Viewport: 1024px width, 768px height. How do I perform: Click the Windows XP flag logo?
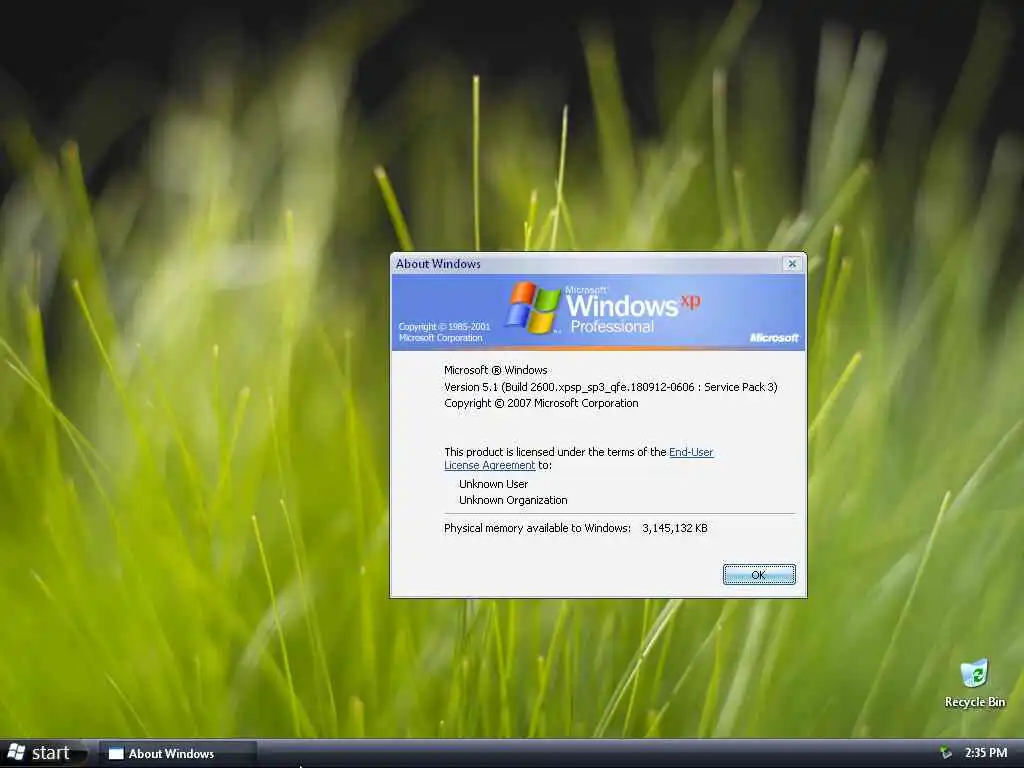point(534,307)
